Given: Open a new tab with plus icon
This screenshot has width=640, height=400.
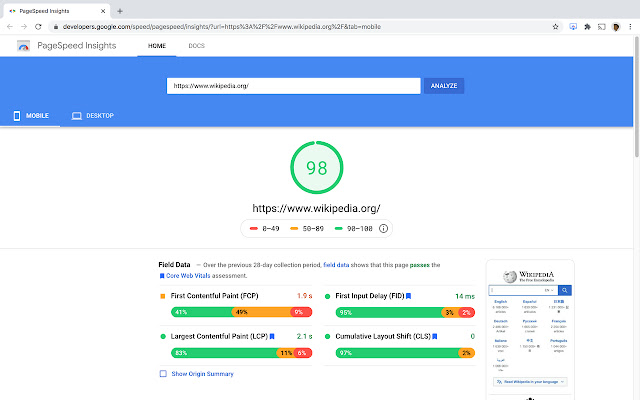Looking at the screenshot, I should tap(120, 11).
